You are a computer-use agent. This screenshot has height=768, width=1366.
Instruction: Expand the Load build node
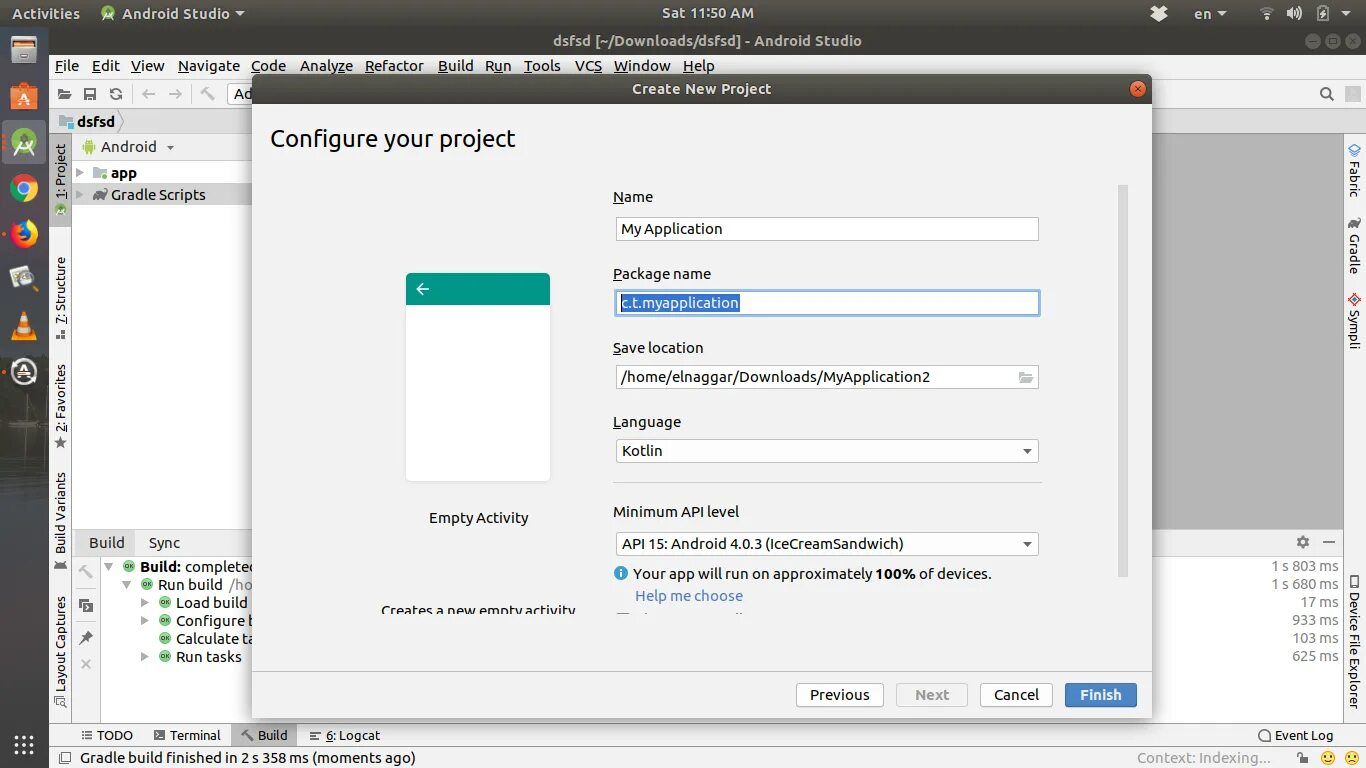(x=145, y=603)
